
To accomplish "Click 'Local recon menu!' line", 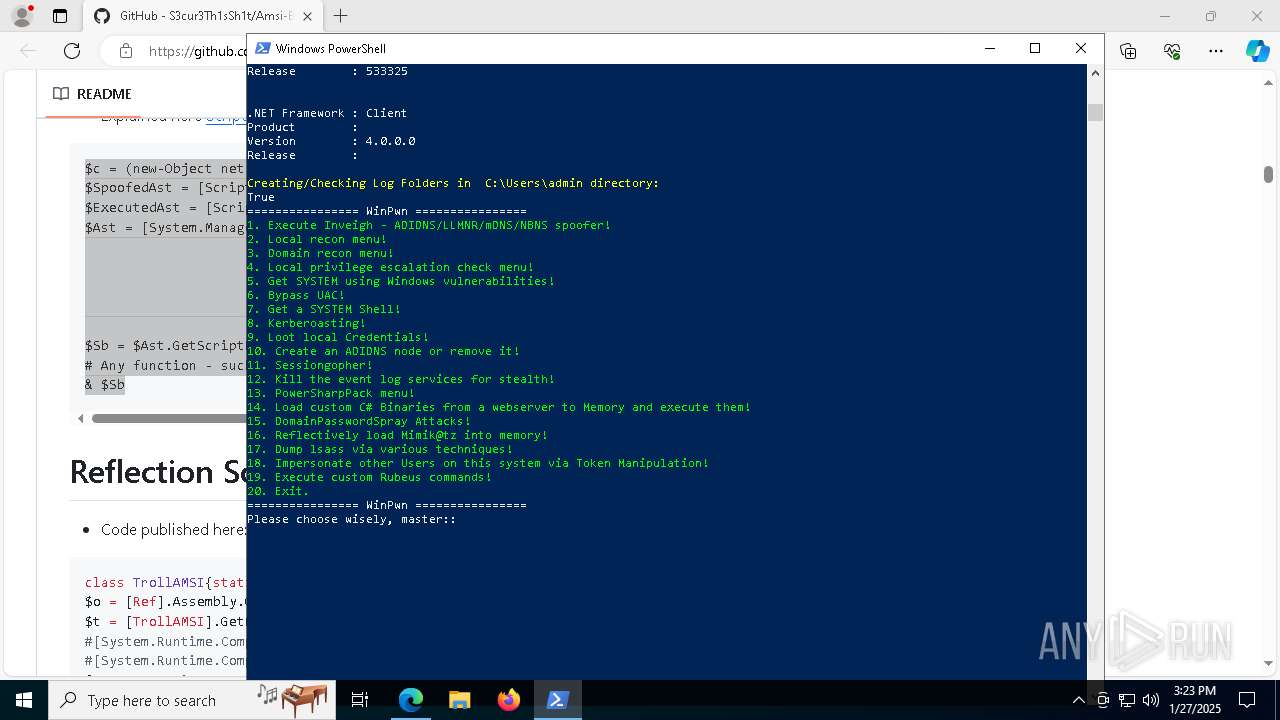I will [x=317, y=239].
